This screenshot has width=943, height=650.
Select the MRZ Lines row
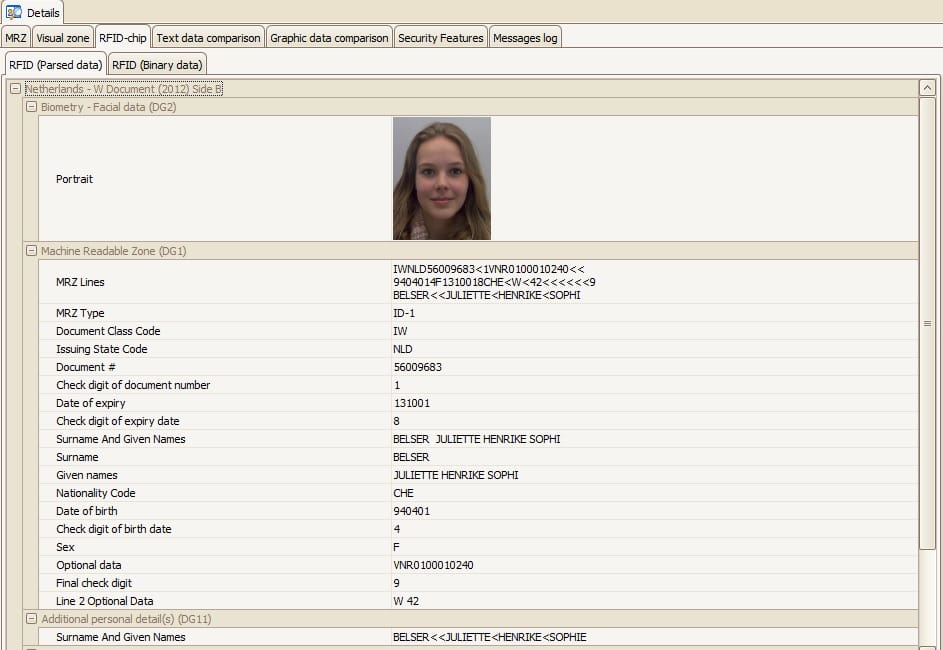80,282
